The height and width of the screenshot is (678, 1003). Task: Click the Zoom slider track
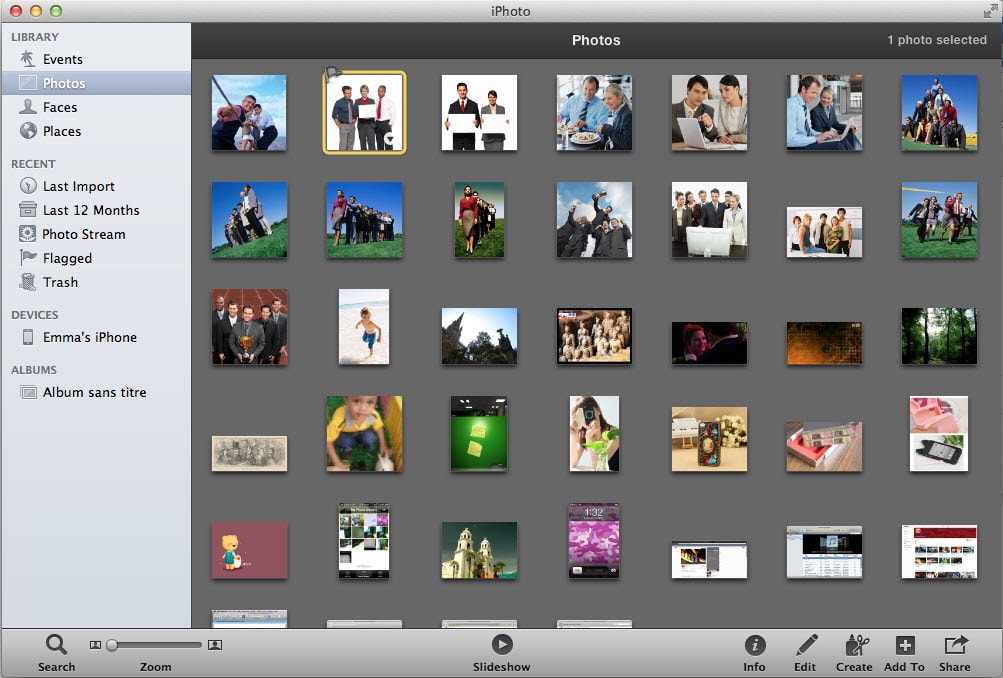point(160,645)
